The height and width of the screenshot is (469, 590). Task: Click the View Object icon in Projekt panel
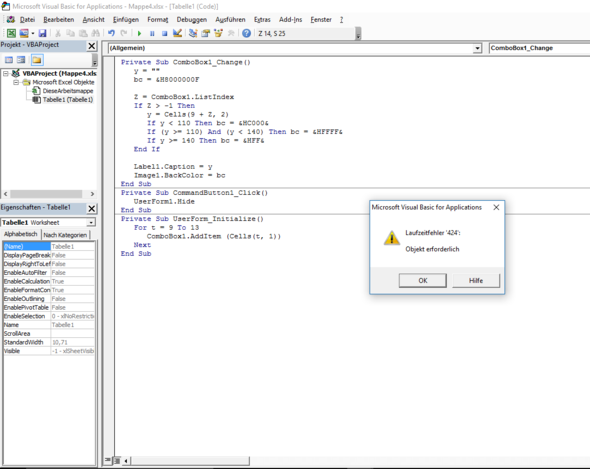click(21, 60)
